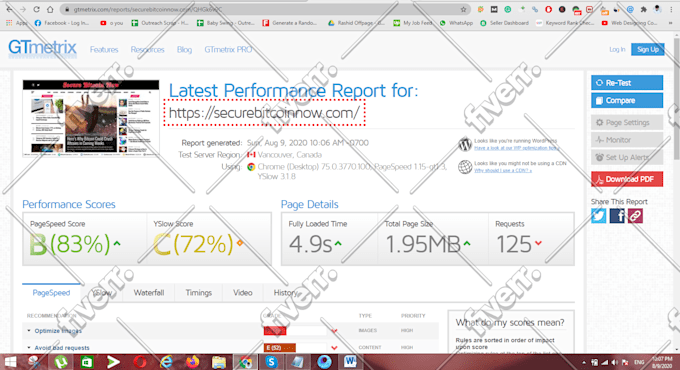Click the WordPress logo icon
Screen dimensions: 680x370
[x=465, y=144]
